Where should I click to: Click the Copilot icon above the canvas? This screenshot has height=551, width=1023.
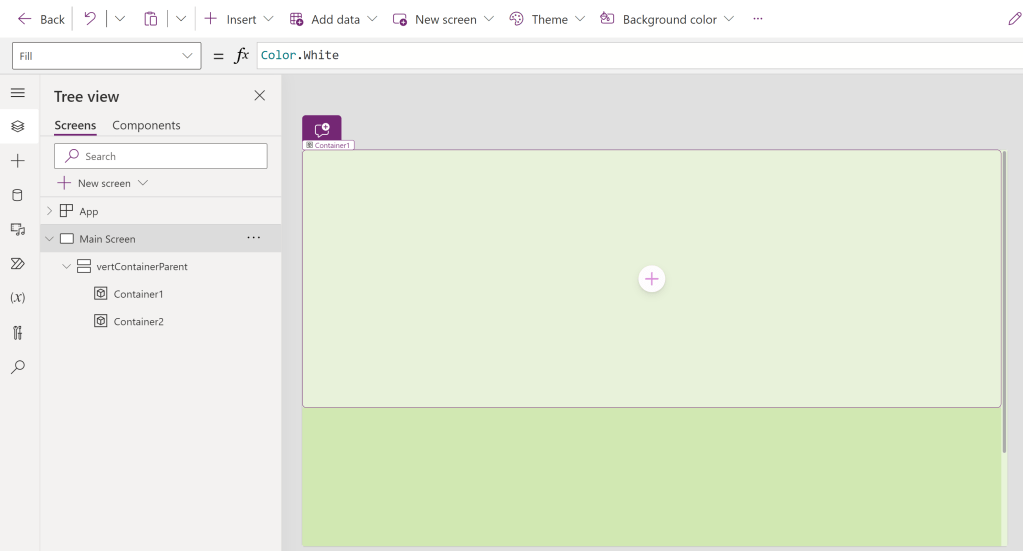point(322,130)
